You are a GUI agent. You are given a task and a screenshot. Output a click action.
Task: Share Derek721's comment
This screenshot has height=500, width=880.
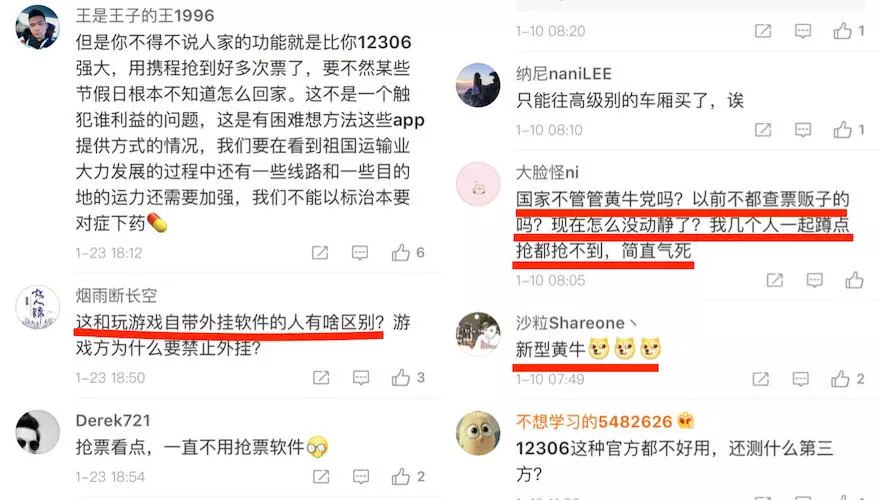(x=321, y=477)
